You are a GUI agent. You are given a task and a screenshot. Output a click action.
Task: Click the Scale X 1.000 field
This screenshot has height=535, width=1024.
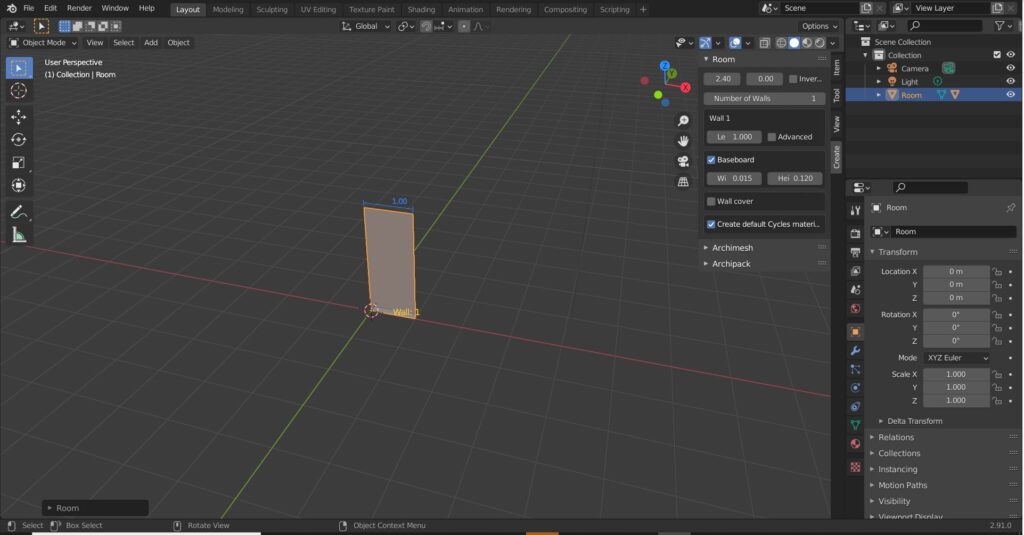tap(955, 374)
